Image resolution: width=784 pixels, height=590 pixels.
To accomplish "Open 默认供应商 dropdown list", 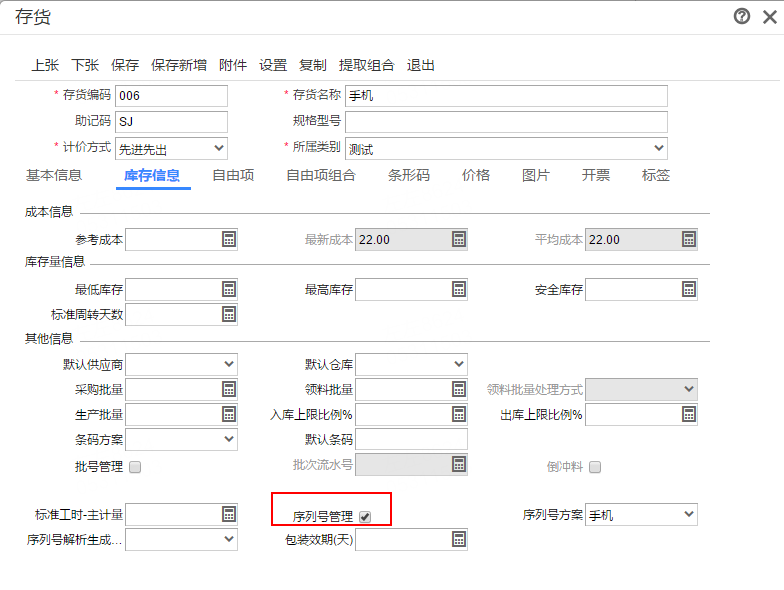I will tap(181, 364).
